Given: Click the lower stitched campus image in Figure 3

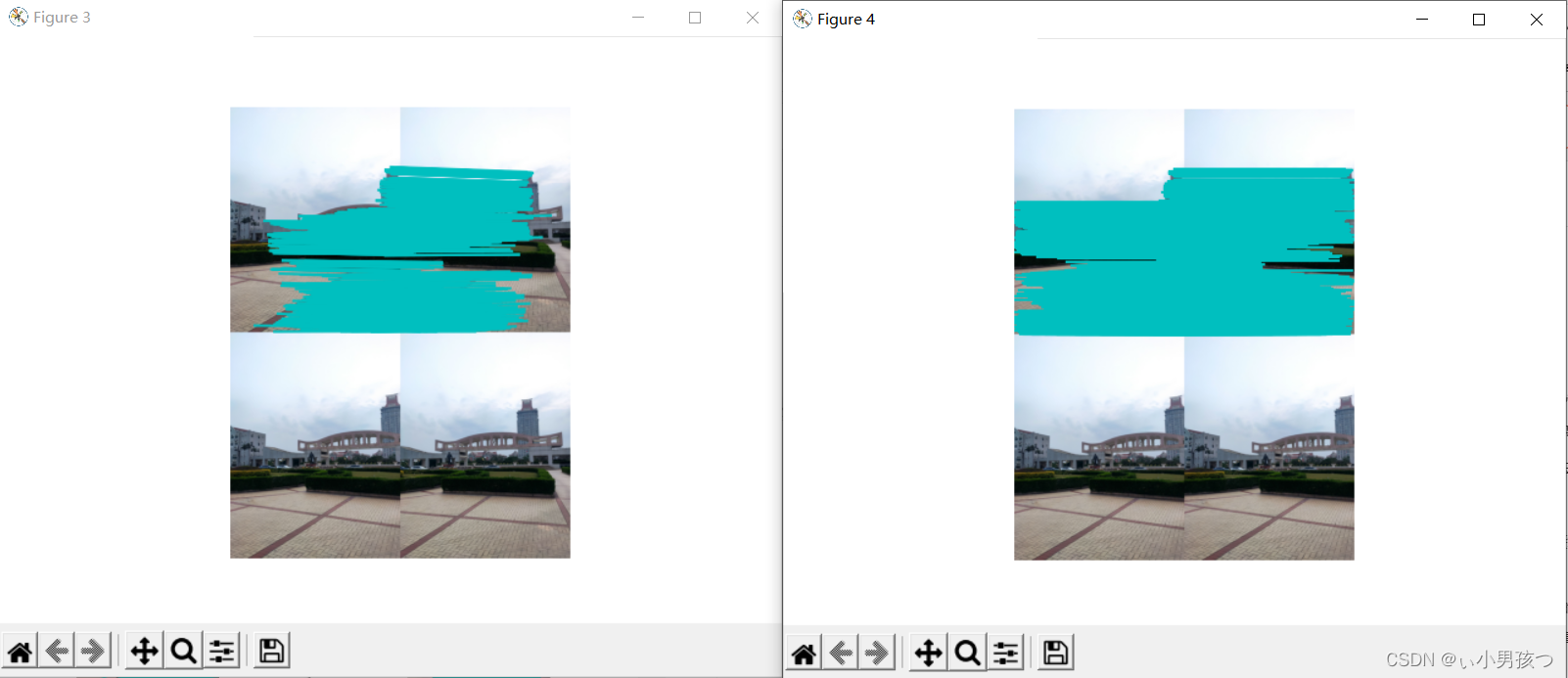Looking at the screenshot, I should coord(400,446).
